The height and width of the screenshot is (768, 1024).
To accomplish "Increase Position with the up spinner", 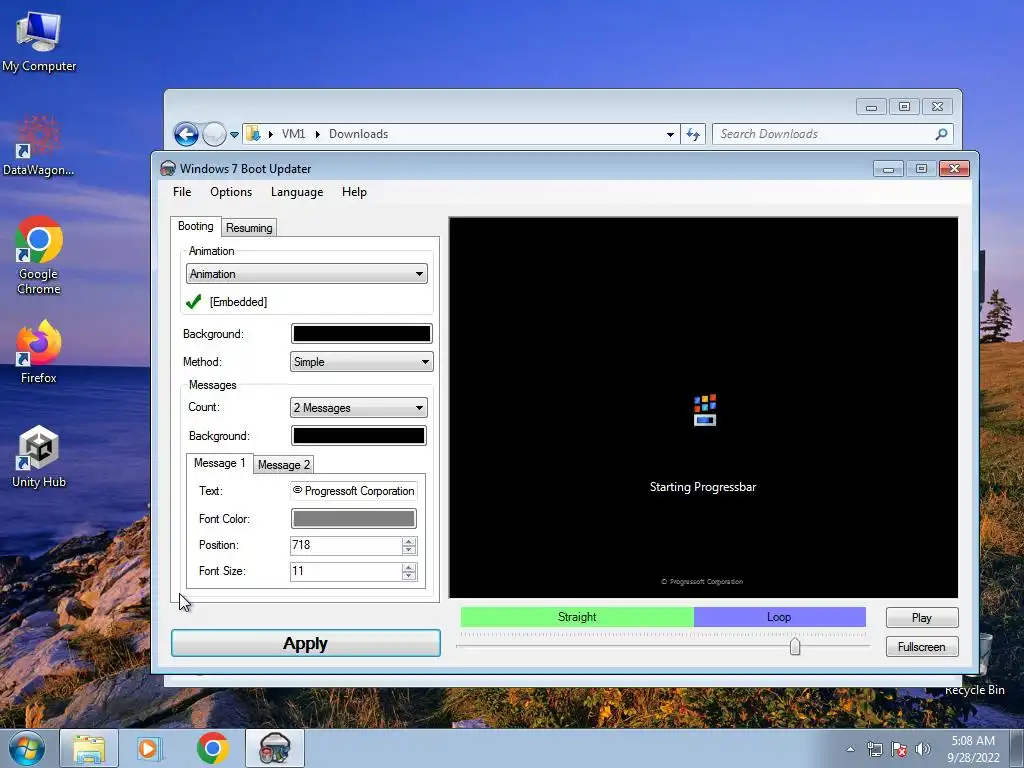I will (x=409, y=541).
